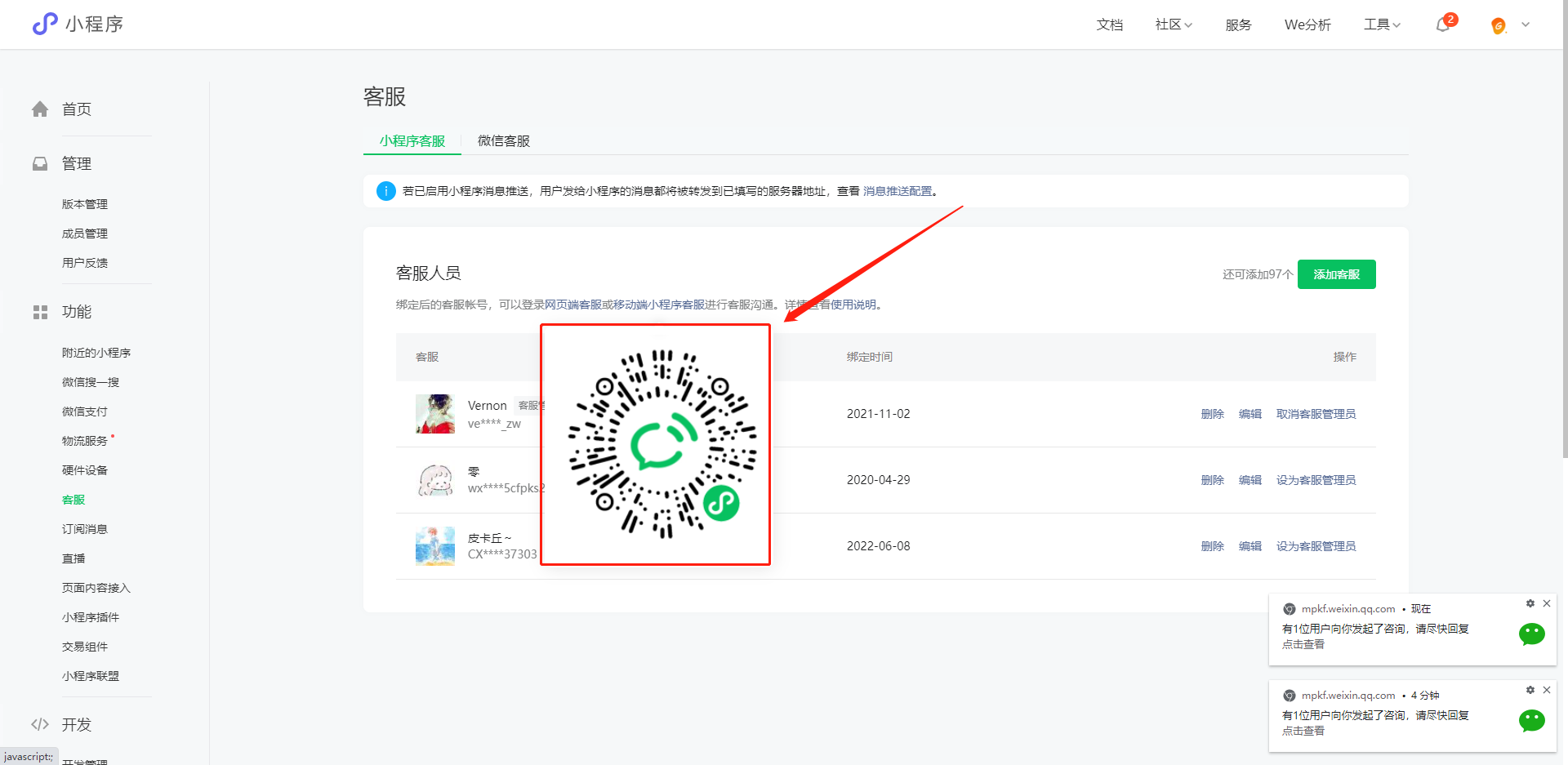Select the active 客服 sidebar item

point(73,500)
